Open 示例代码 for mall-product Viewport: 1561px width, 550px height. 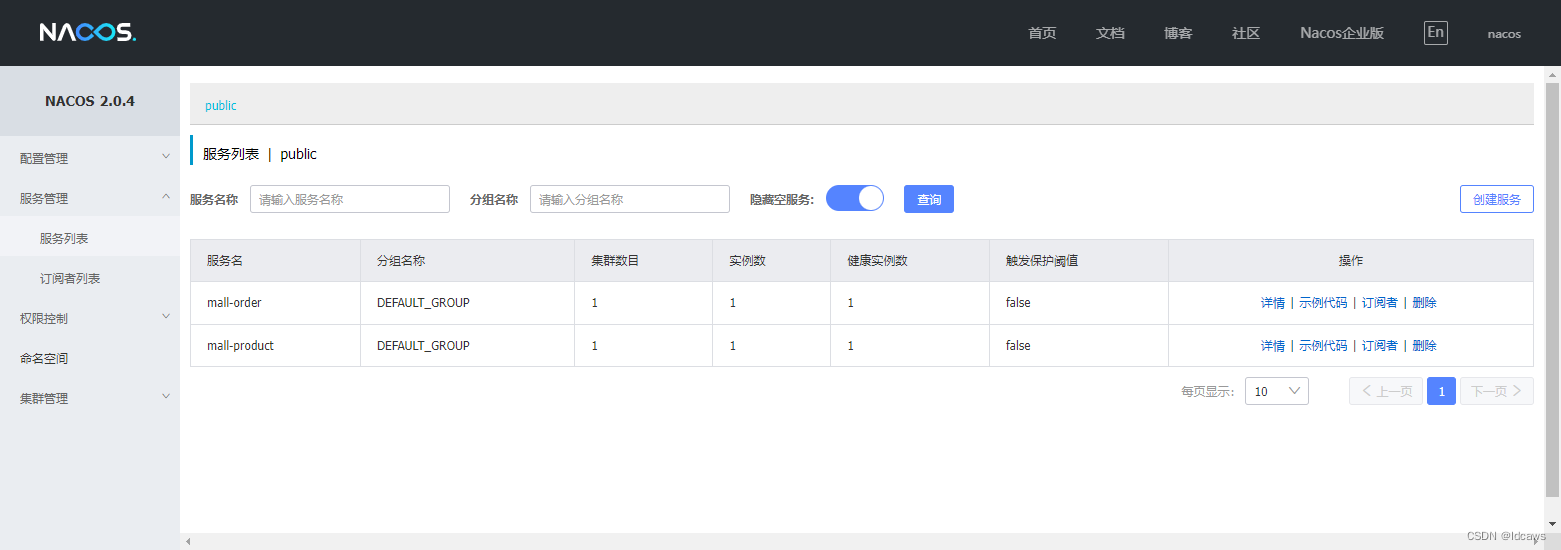point(1323,346)
